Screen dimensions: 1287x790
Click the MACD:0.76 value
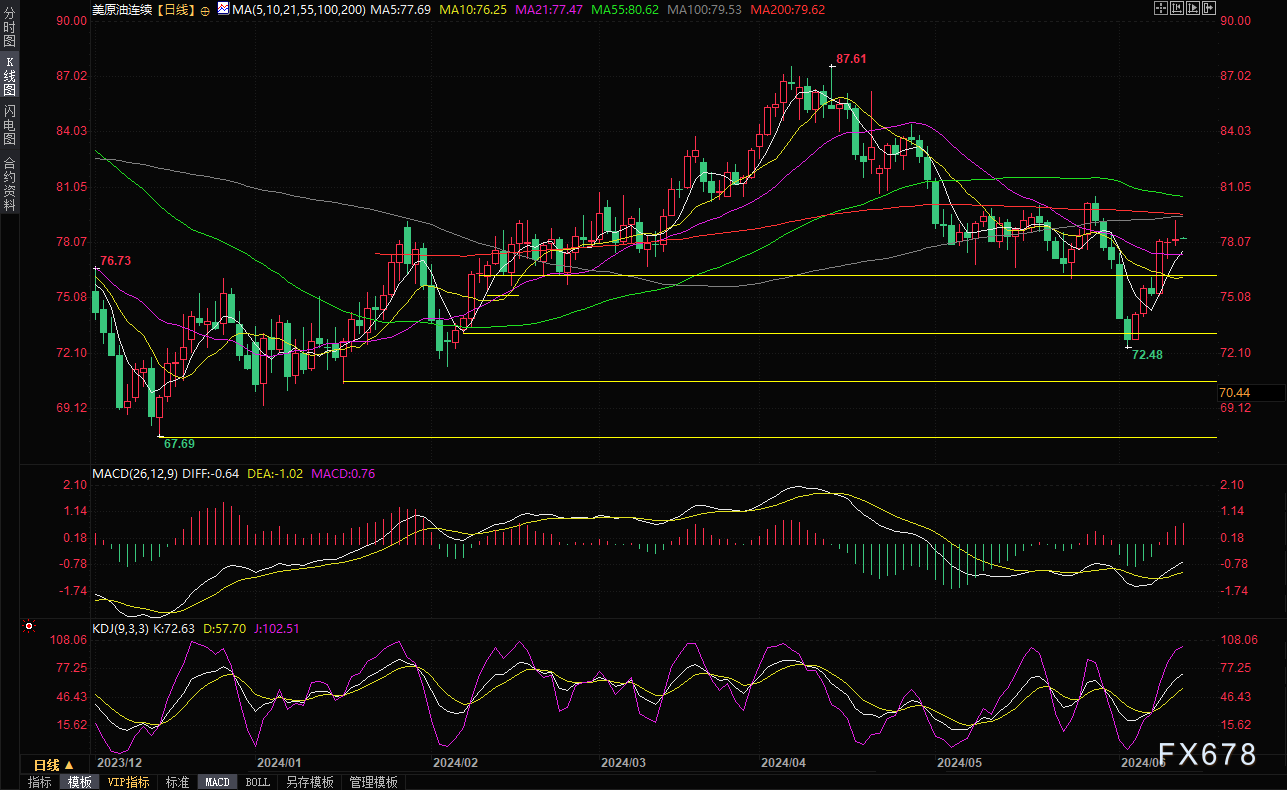click(x=343, y=473)
